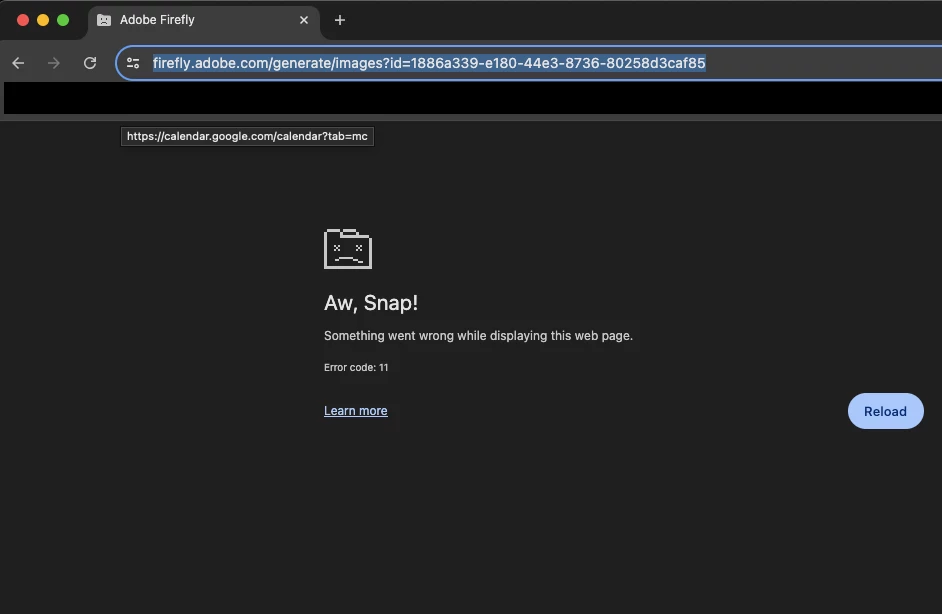The width and height of the screenshot is (942, 614).
Task: Click the calendar.google.com URL tooltip
Action: 247,136
